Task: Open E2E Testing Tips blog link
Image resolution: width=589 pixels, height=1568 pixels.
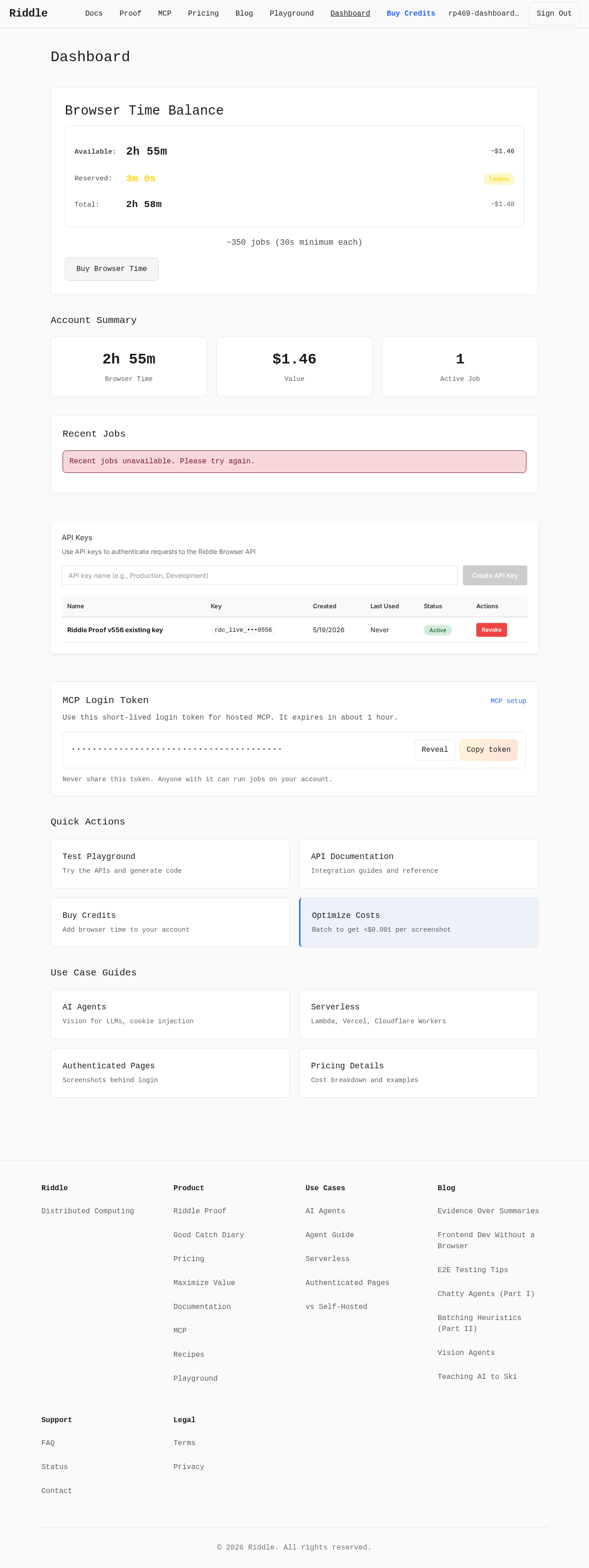Action: (473, 1270)
